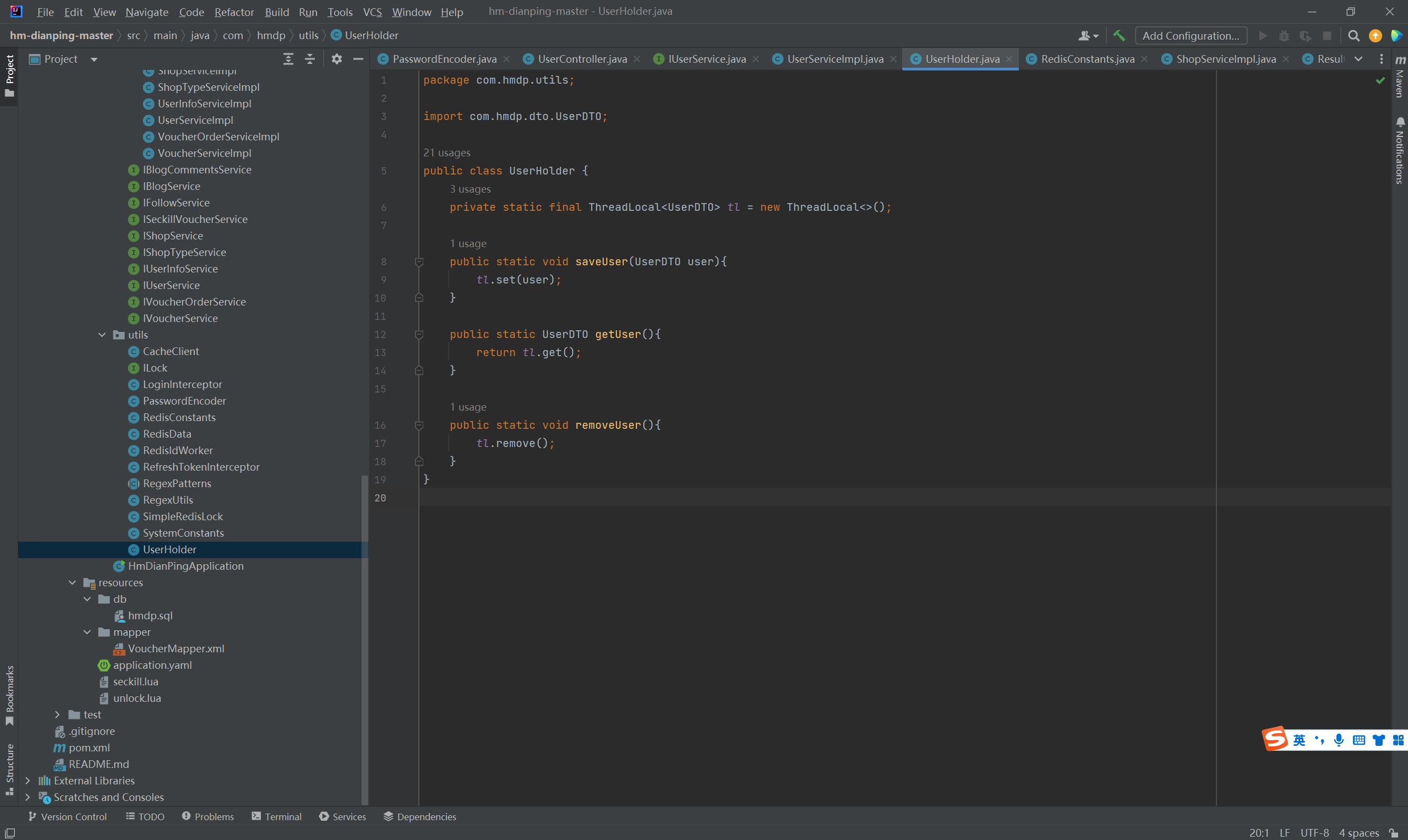The image size is (1408, 840).
Task: Toggle read-only lock in status bar
Action: 1394,833
